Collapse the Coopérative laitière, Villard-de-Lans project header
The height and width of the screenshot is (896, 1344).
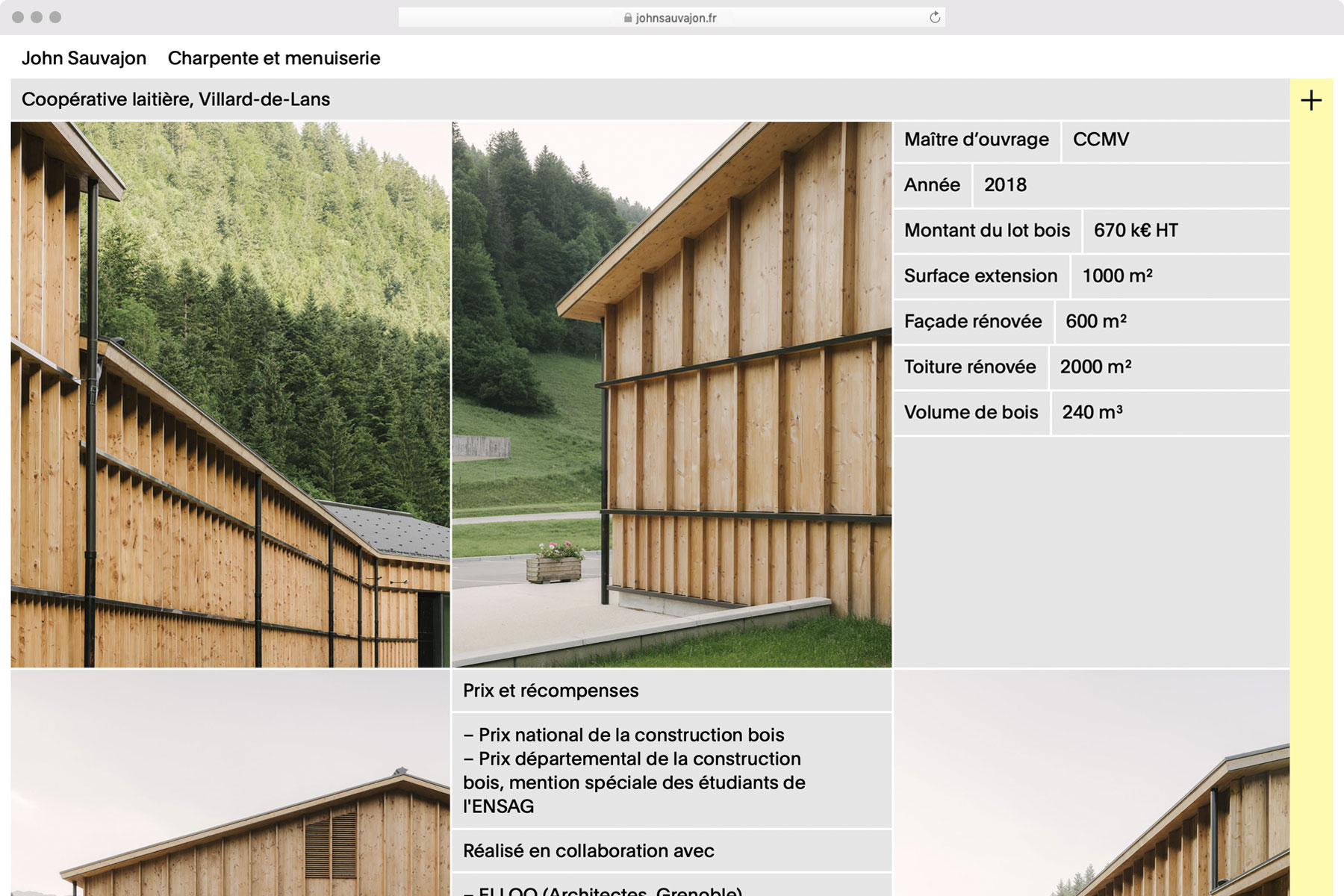click(175, 99)
